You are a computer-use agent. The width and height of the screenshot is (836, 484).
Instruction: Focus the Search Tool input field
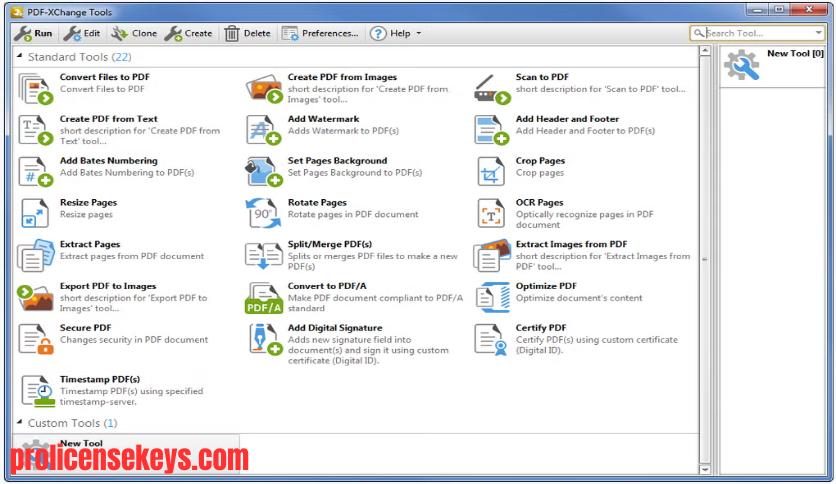pos(756,33)
